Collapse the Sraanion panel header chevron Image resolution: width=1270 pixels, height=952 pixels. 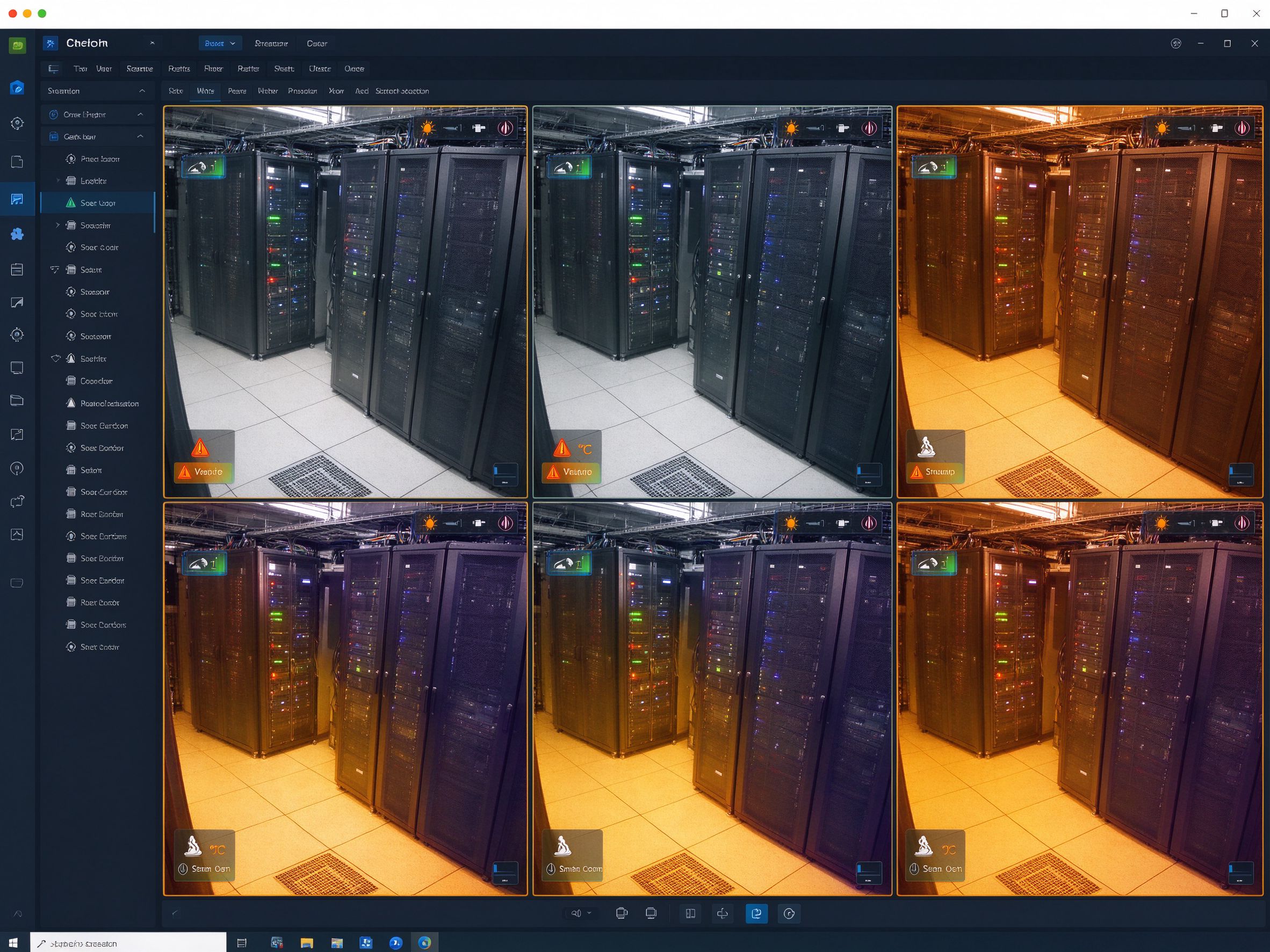point(142,91)
